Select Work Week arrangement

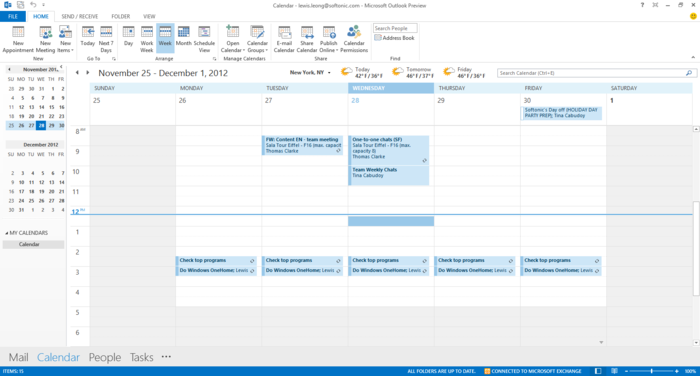click(x=146, y=39)
